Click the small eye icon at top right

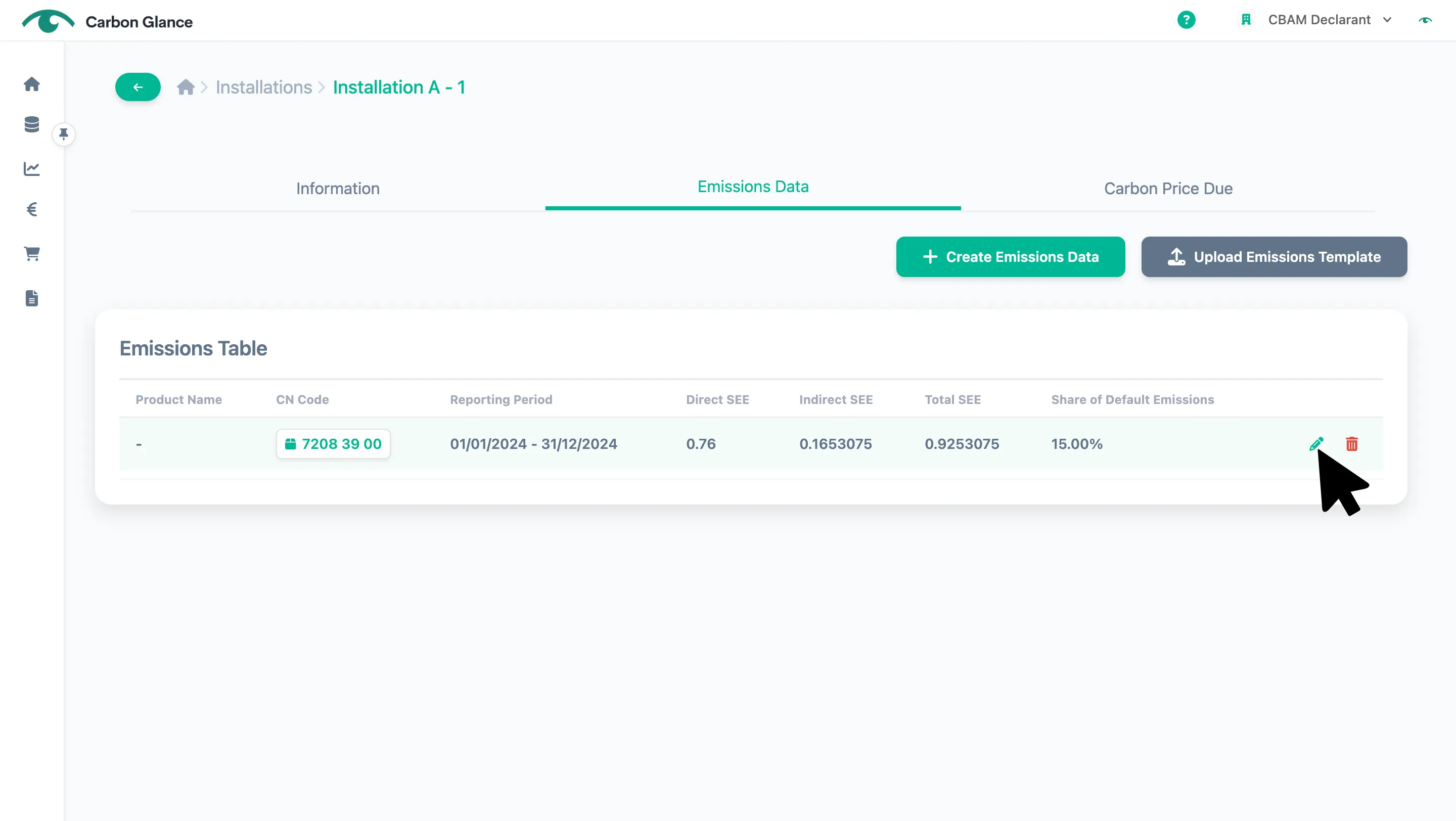coord(1425,20)
